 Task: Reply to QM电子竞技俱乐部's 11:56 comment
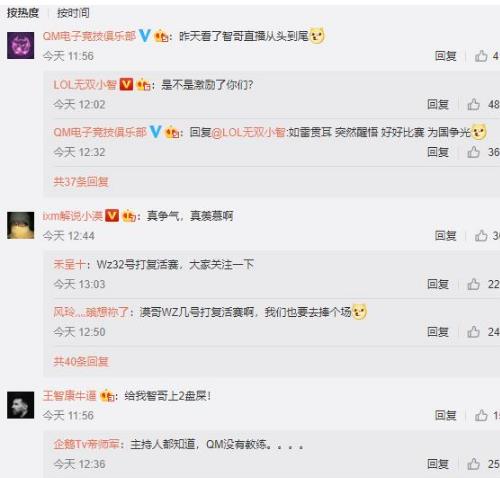click(x=446, y=56)
